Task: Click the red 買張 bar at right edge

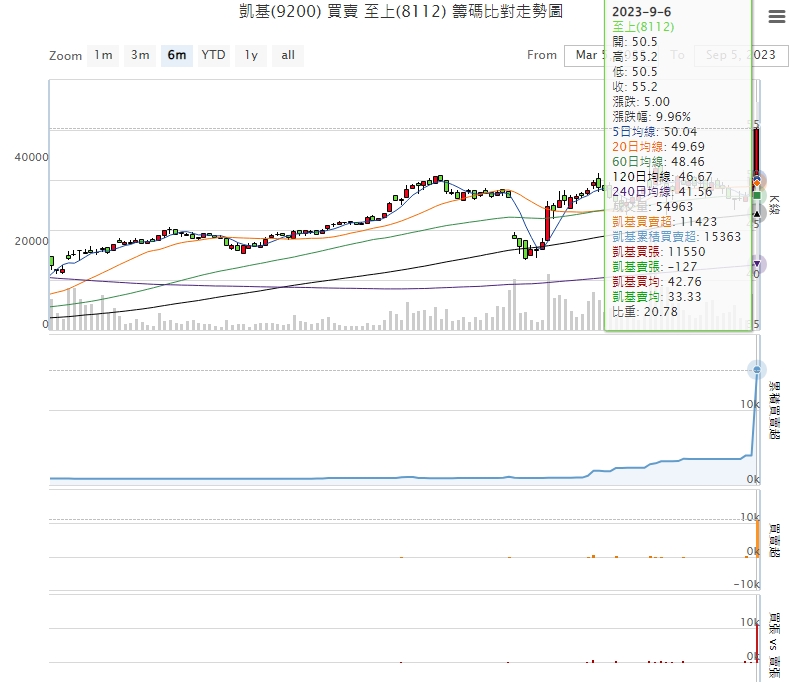Action: coord(758,640)
